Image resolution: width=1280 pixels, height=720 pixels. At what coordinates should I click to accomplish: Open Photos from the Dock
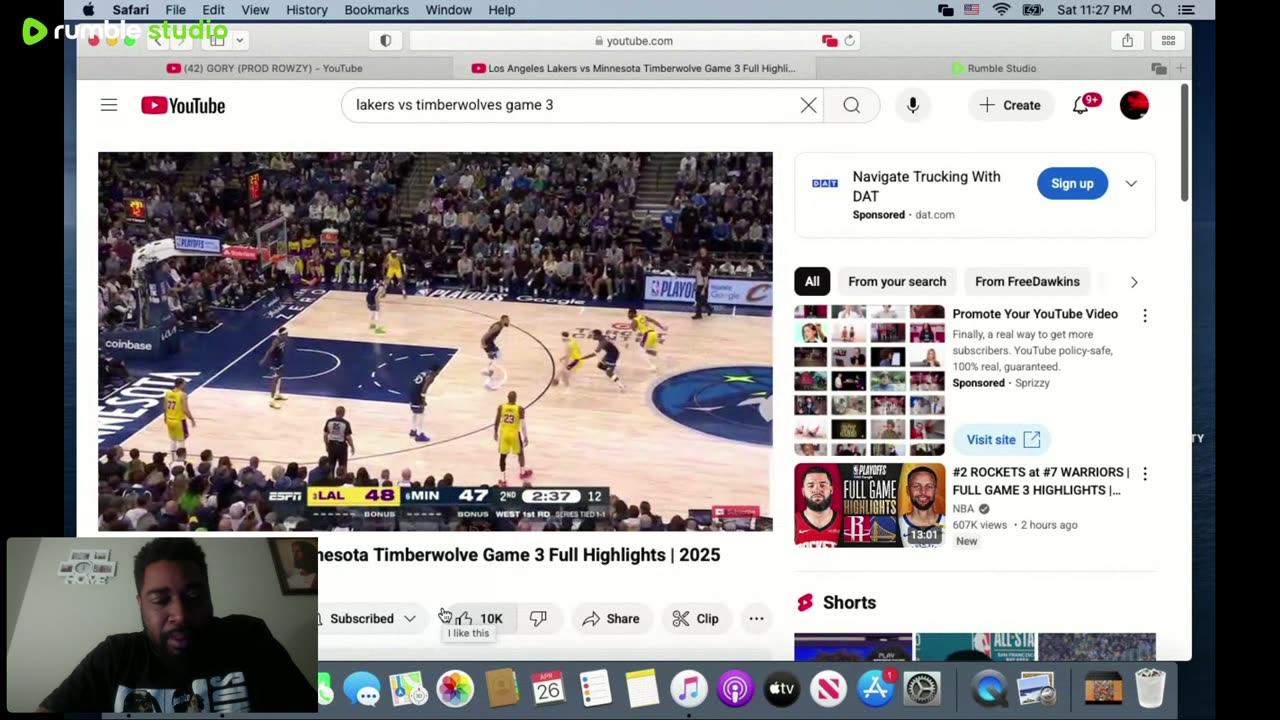(x=454, y=690)
